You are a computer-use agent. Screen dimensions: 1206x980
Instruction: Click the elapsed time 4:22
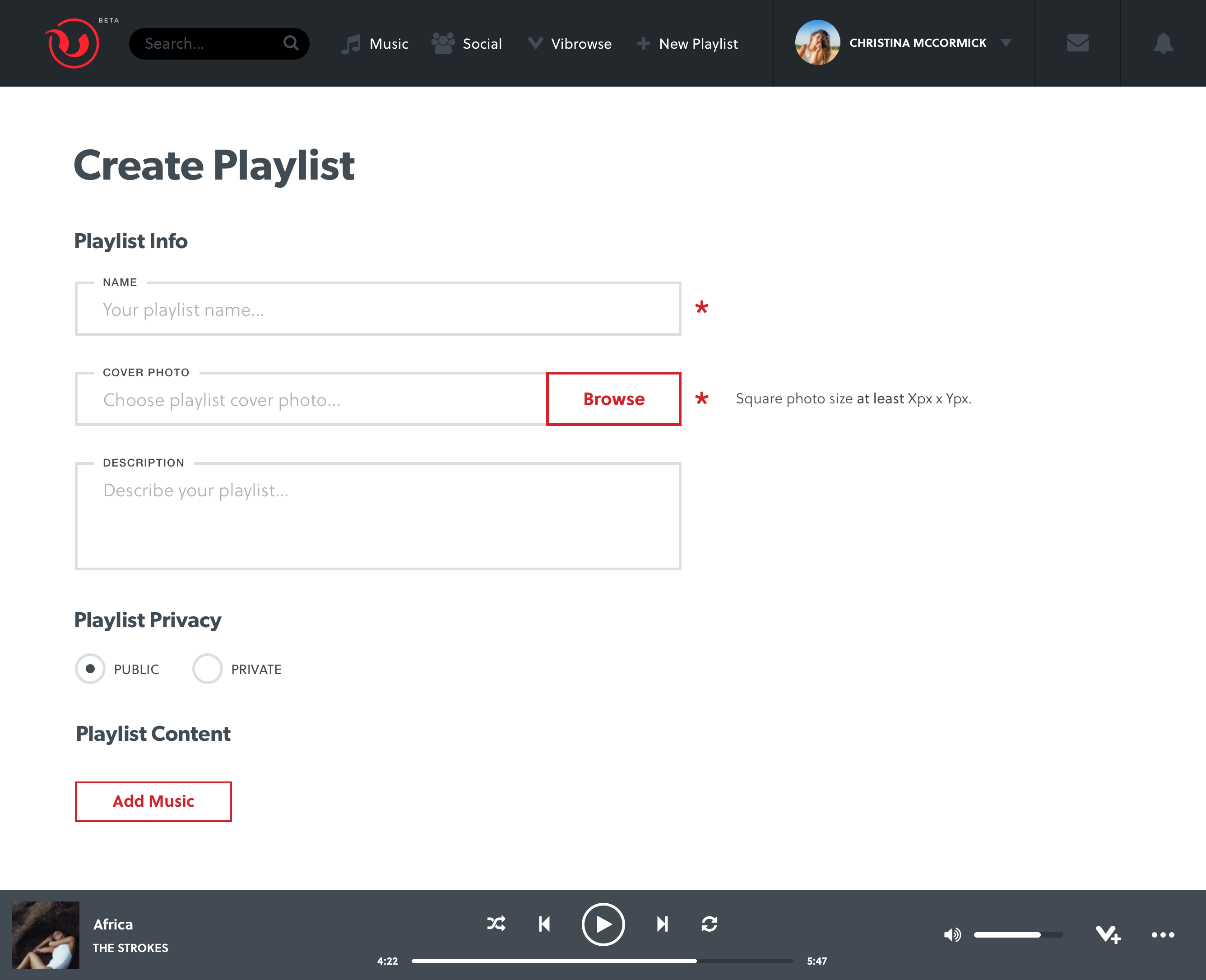(x=387, y=961)
